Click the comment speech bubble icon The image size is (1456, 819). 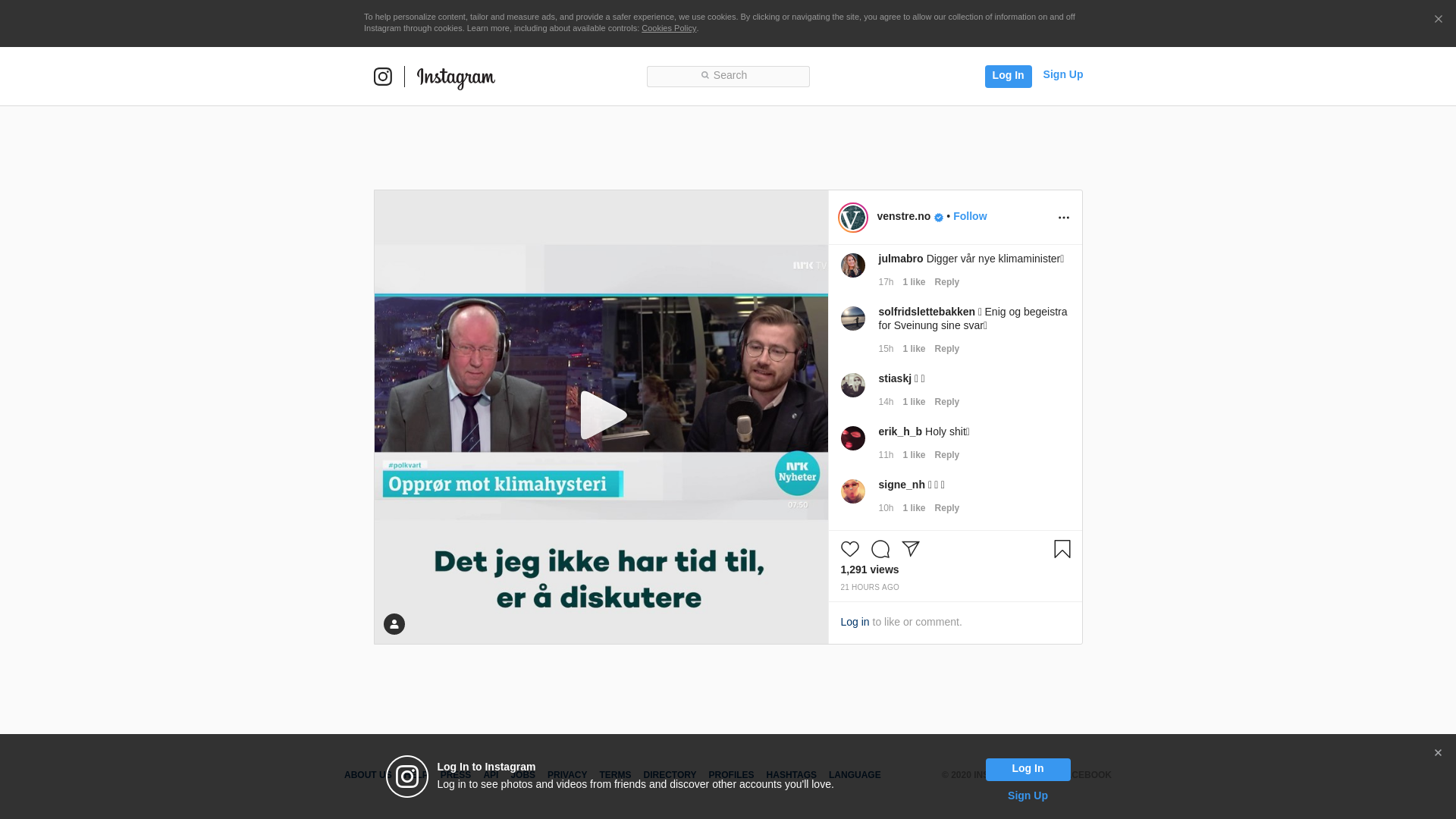(x=880, y=549)
